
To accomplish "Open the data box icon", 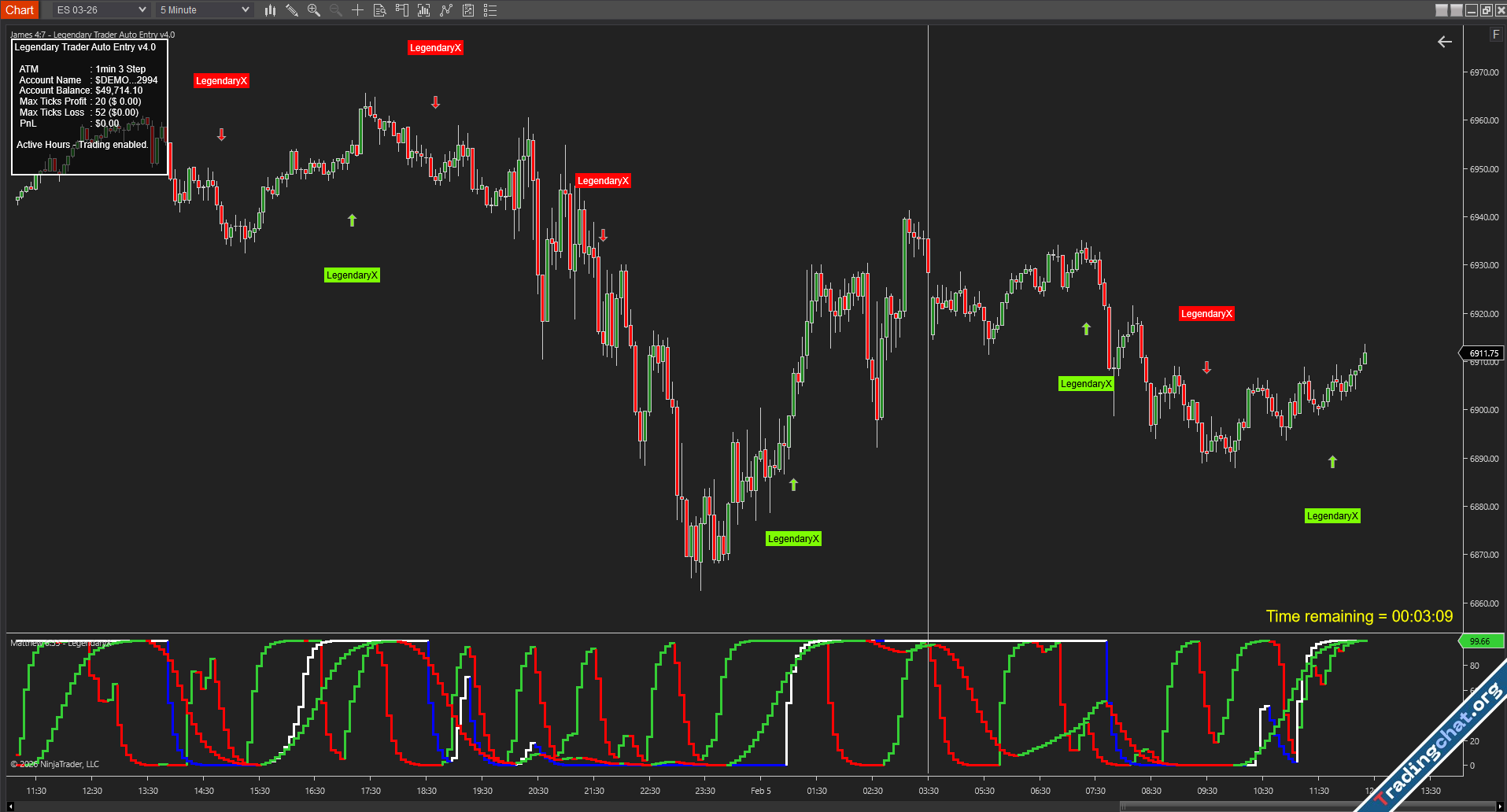I will [379, 10].
